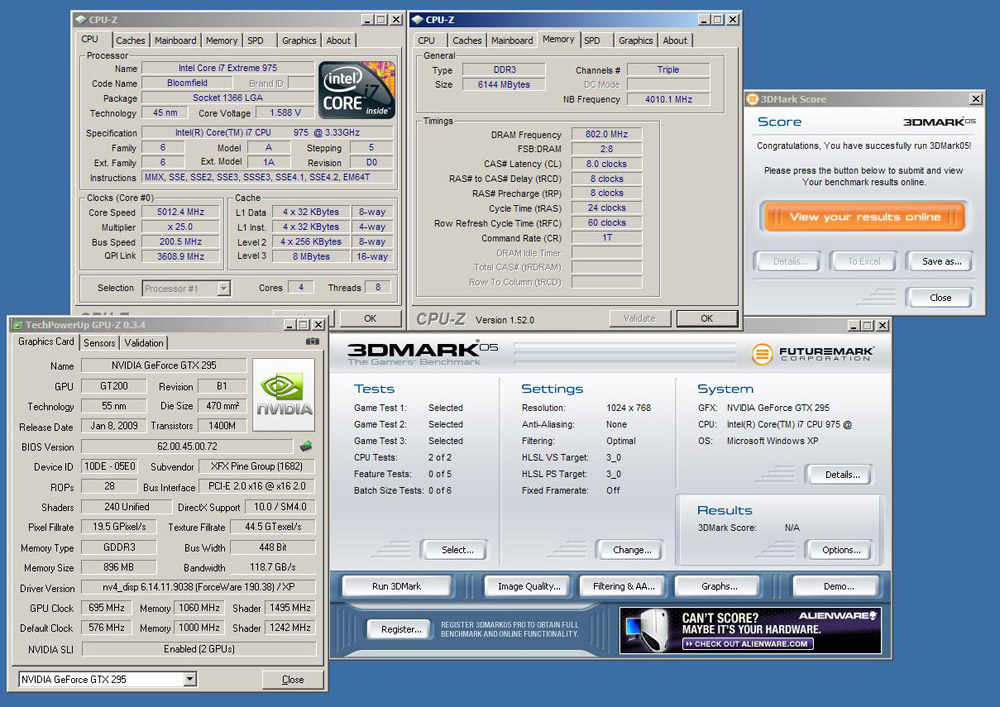Switch to Mainboard tab in left CPU-Z
1000x707 pixels.
point(175,40)
